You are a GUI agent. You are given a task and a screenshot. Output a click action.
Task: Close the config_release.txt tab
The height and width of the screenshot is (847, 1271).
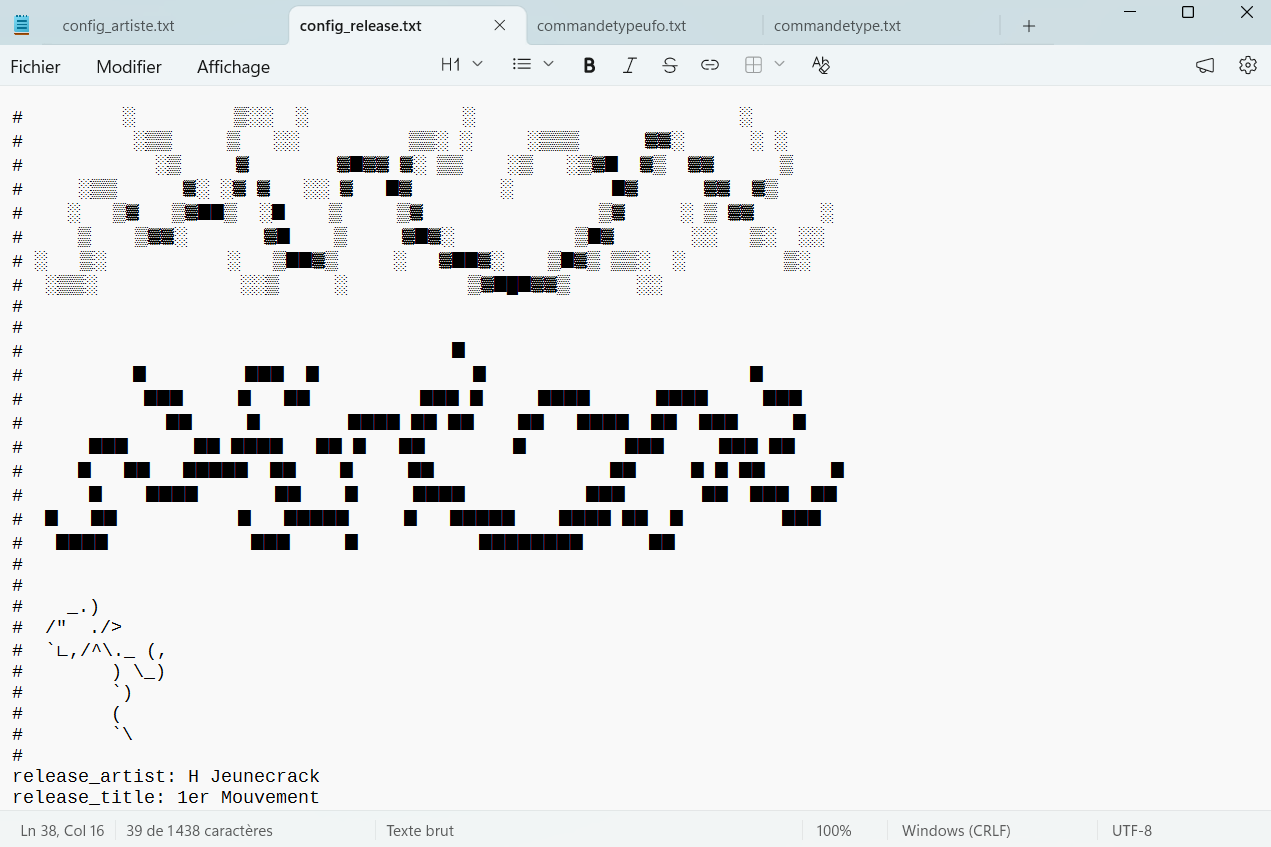pyautogui.click(x=499, y=25)
